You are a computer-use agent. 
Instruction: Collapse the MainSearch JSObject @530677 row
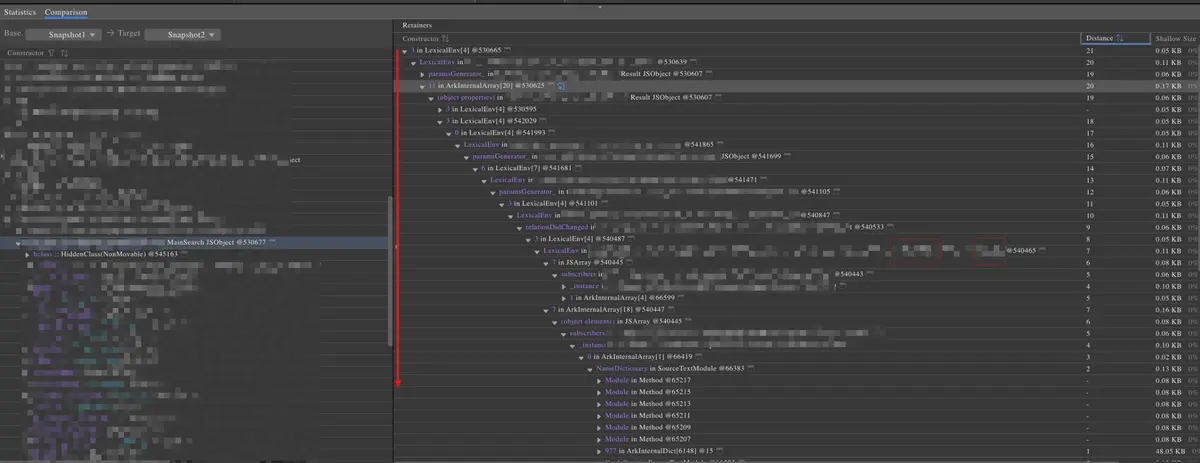[x=20, y=243]
